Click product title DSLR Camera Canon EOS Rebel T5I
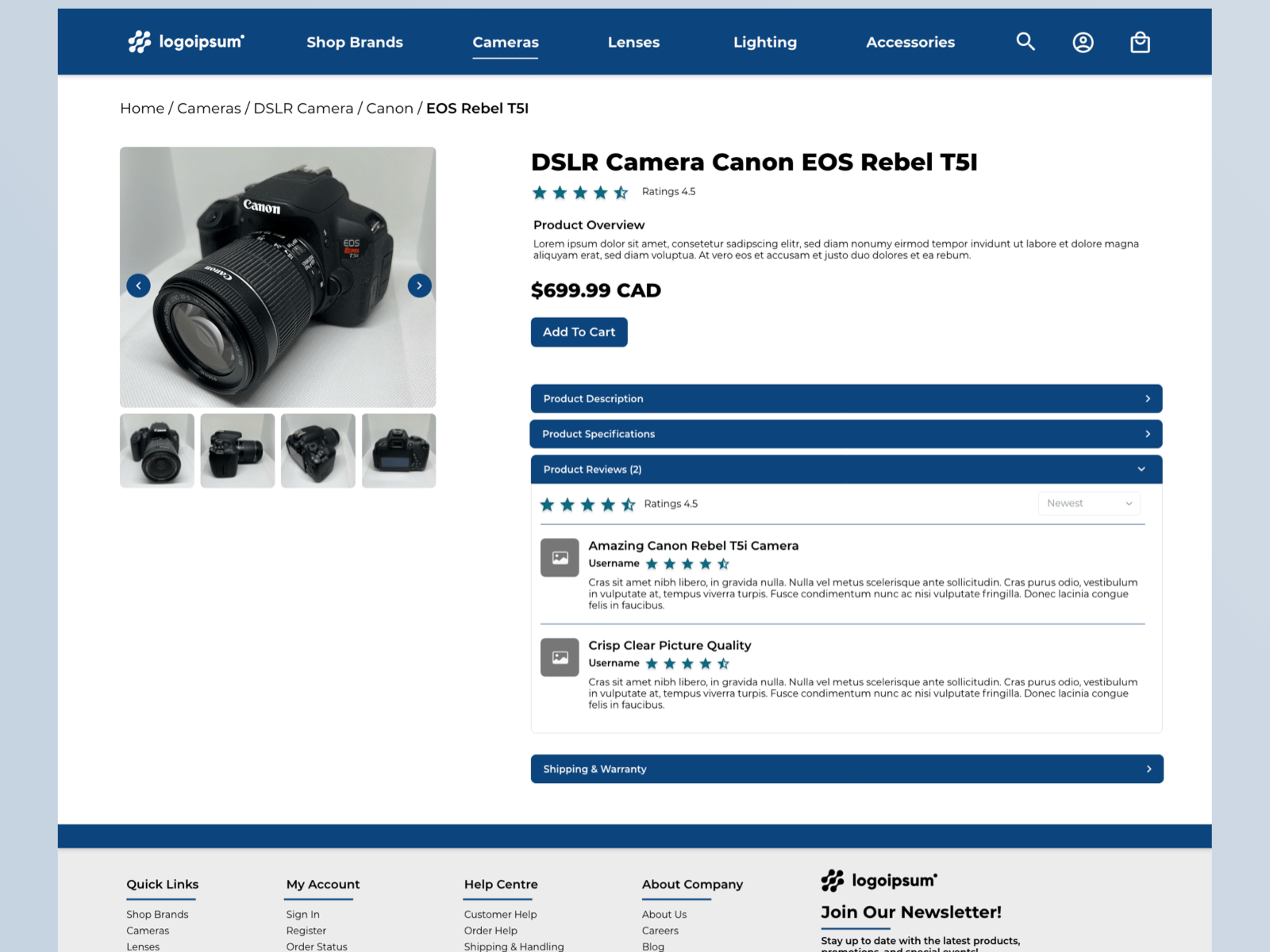The height and width of the screenshot is (952, 1270). coord(754,162)
